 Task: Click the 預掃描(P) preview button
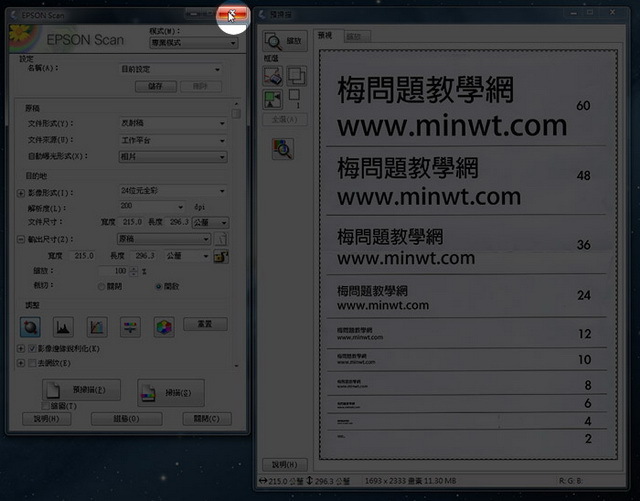point(81,390)
